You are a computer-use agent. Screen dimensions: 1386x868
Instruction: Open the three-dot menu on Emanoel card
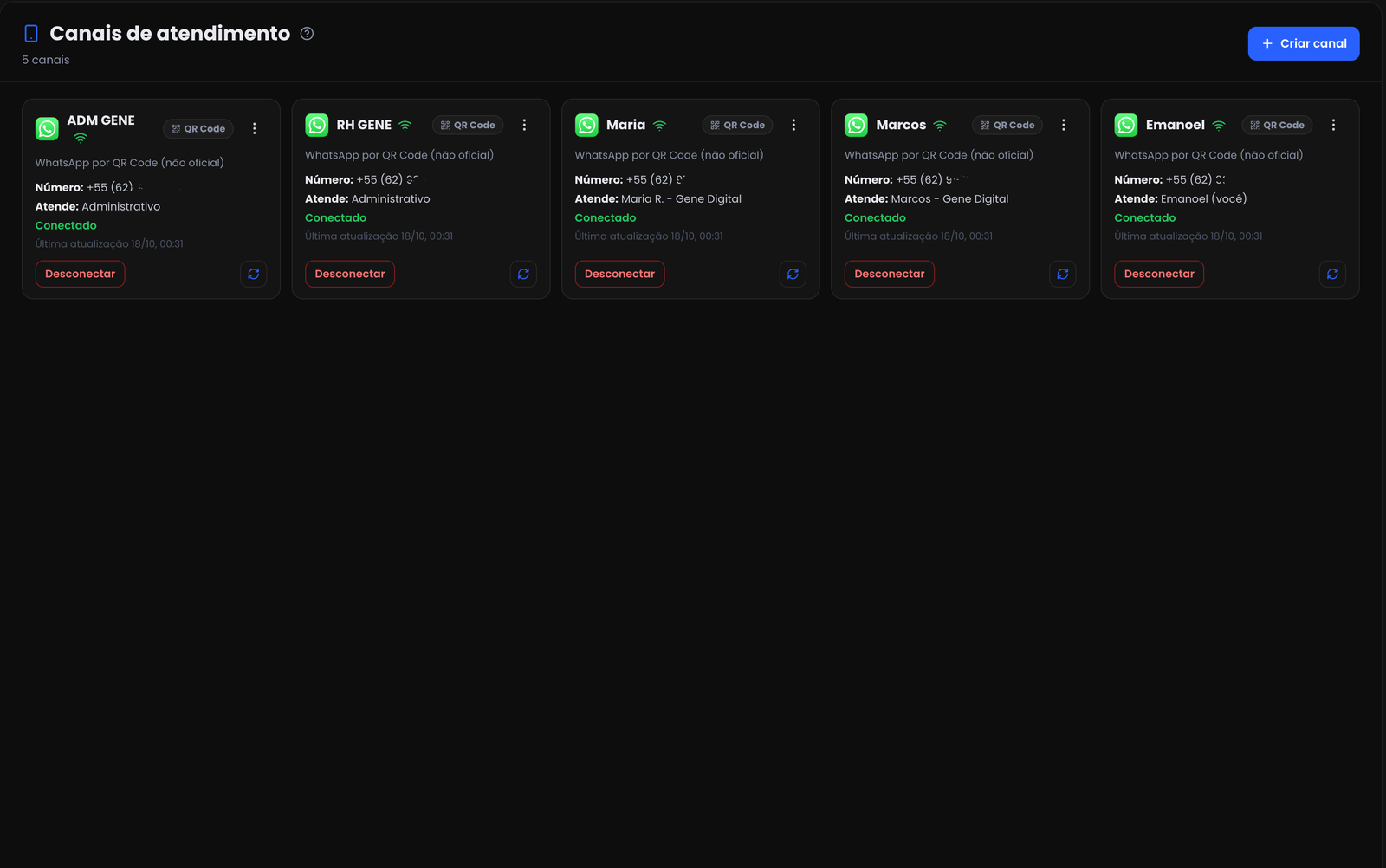point(1333,125)
